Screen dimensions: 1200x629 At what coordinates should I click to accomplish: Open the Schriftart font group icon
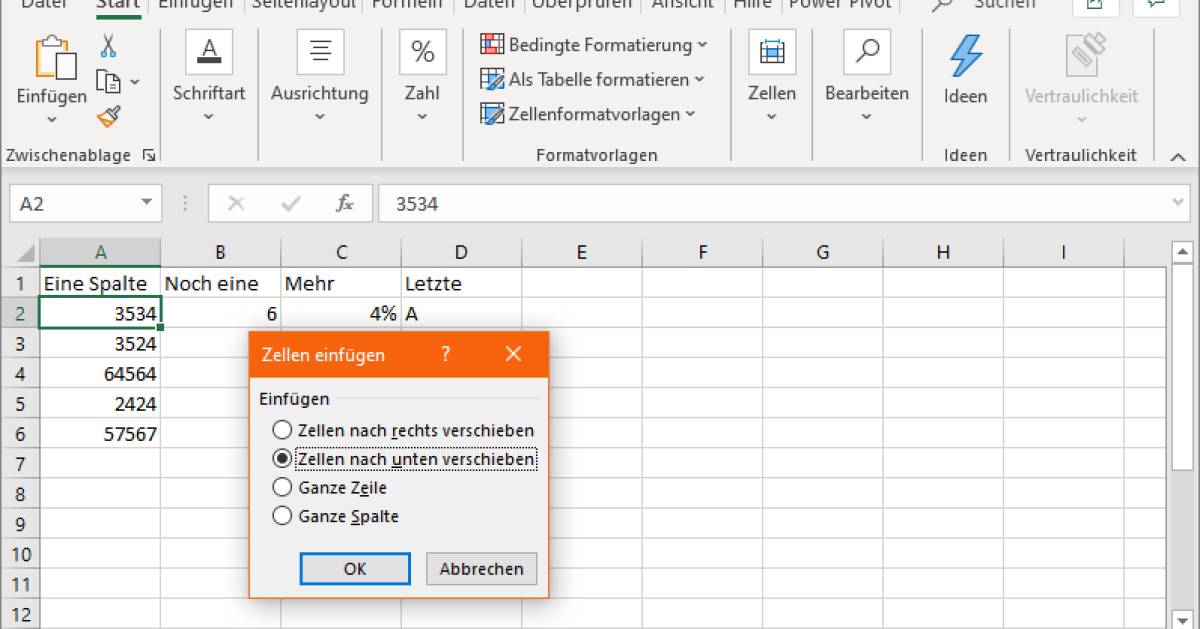pyautogui.click(x=209, y=52)
